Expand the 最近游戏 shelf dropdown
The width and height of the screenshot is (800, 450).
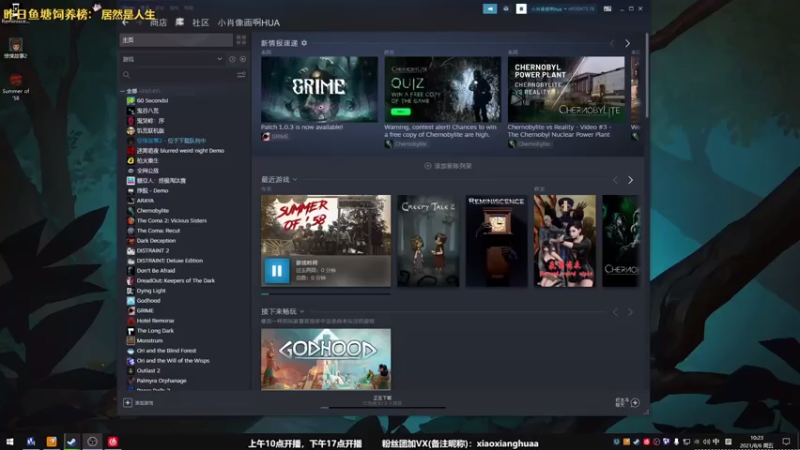(294, 180)
